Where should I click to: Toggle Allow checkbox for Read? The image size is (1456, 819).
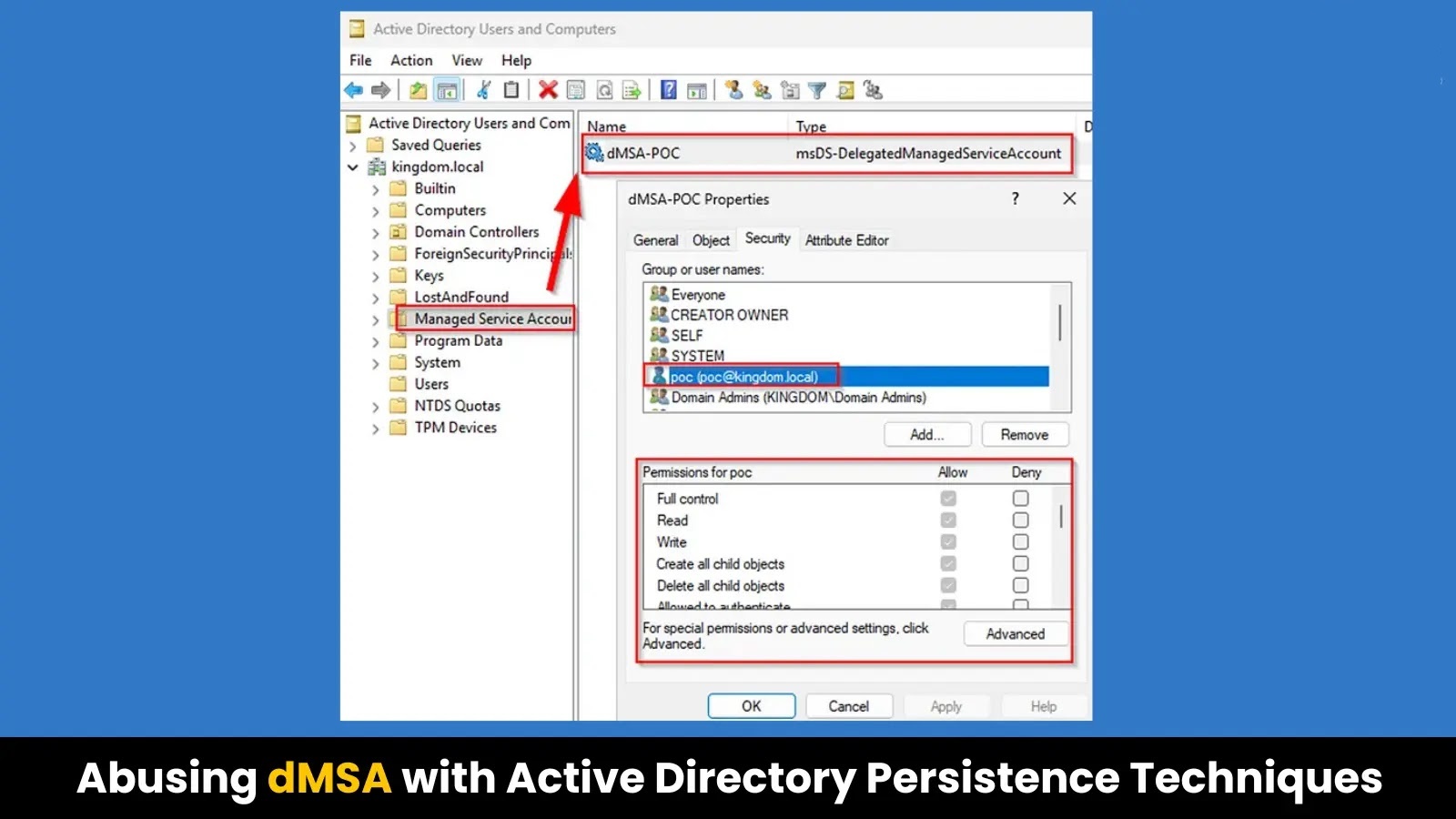point(948,521)
